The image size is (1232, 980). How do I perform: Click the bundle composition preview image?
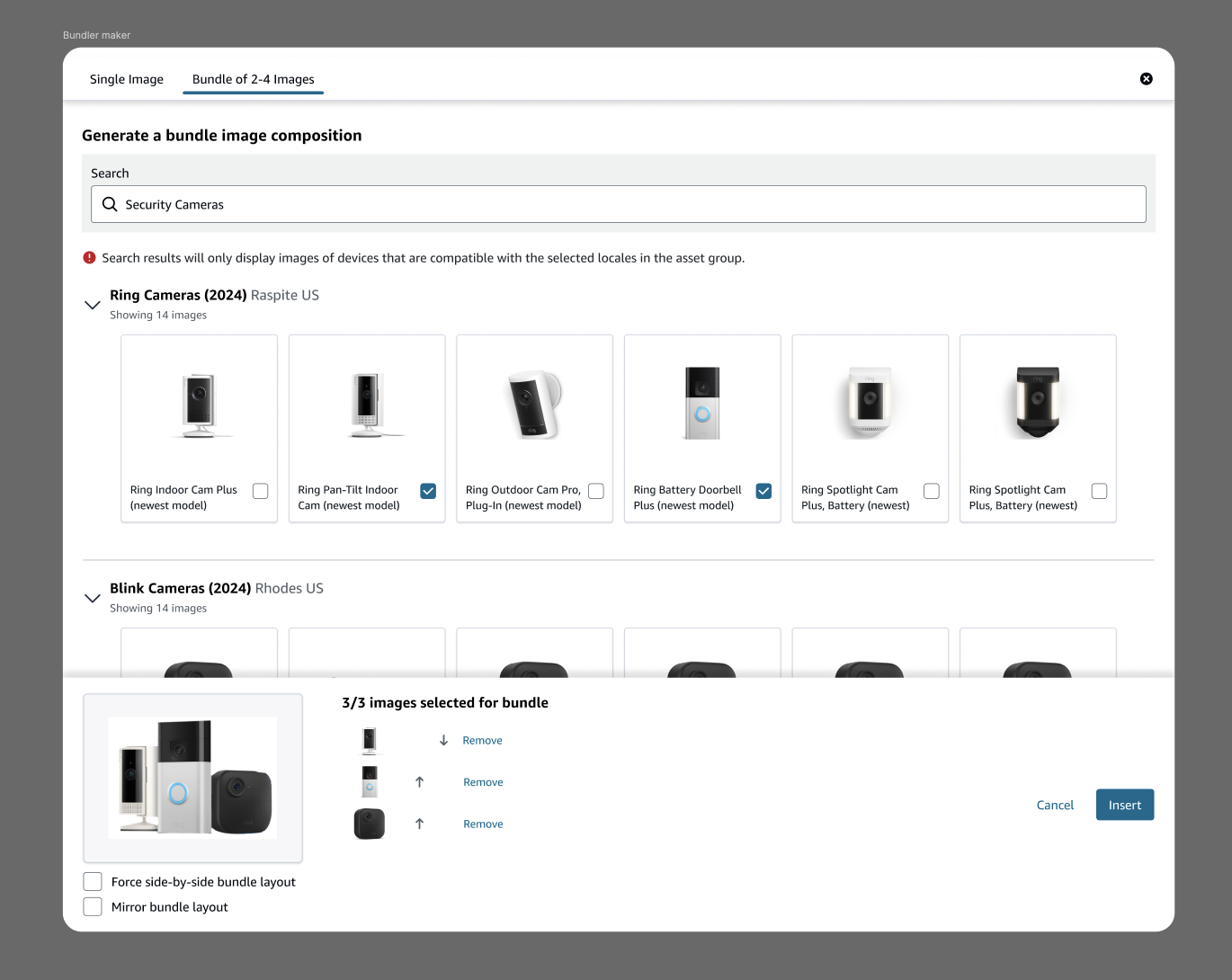192,778
